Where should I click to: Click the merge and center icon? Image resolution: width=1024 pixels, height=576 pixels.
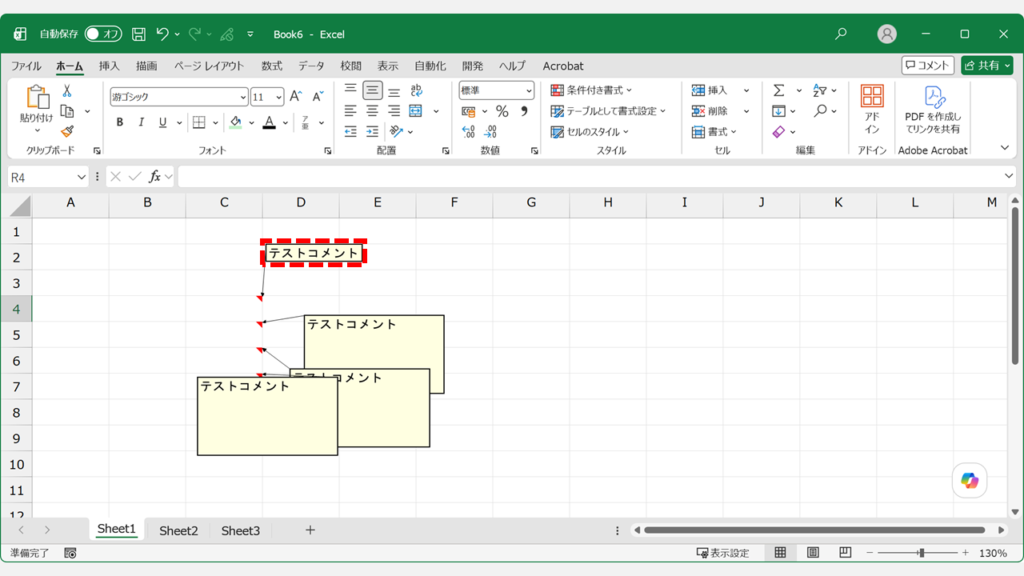(x=416, y=111)
